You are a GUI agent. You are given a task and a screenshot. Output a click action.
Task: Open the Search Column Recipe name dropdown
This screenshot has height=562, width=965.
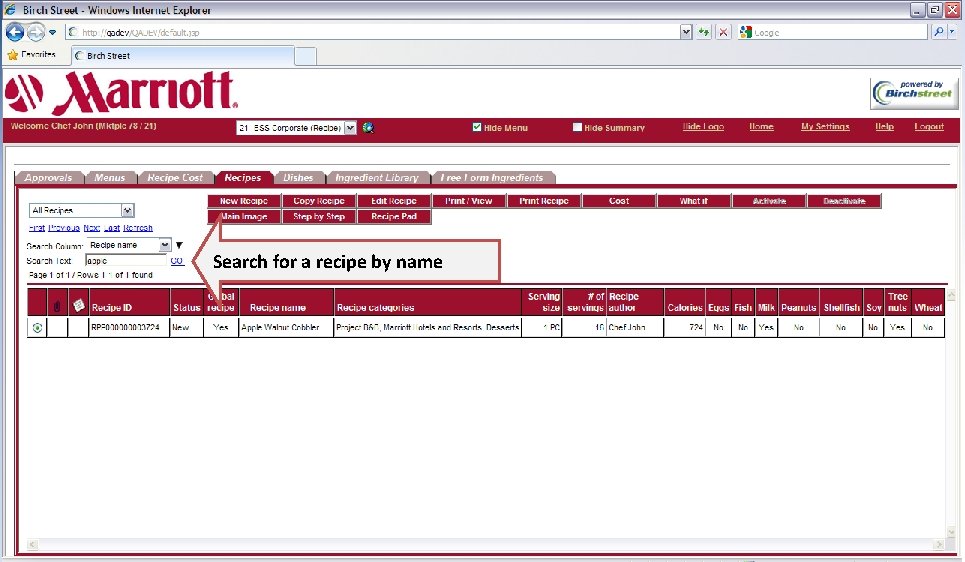[129, 245]
